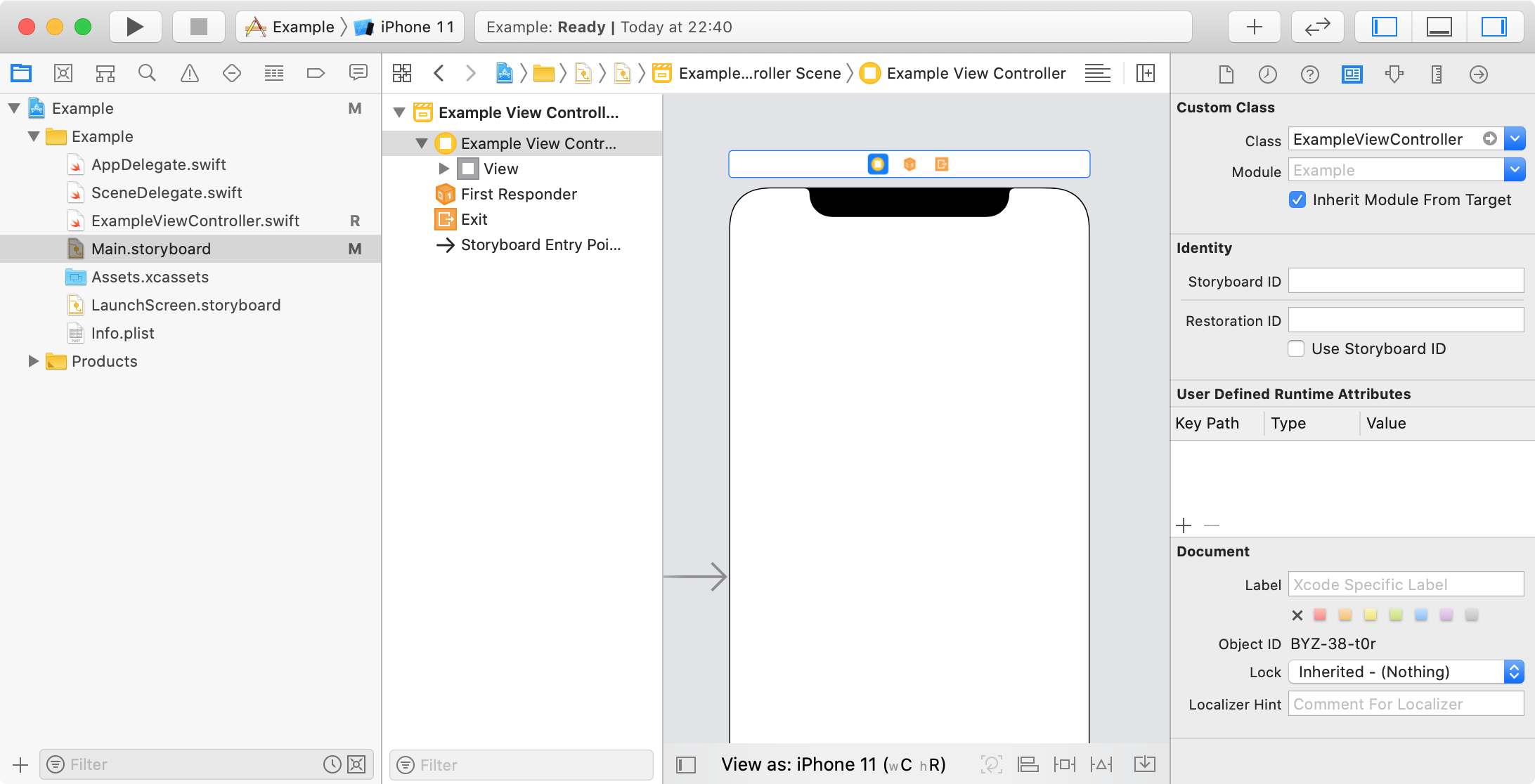Pick the red document label color
The height and width of the screenshot is (784, 1535).
coord(1320,615)
